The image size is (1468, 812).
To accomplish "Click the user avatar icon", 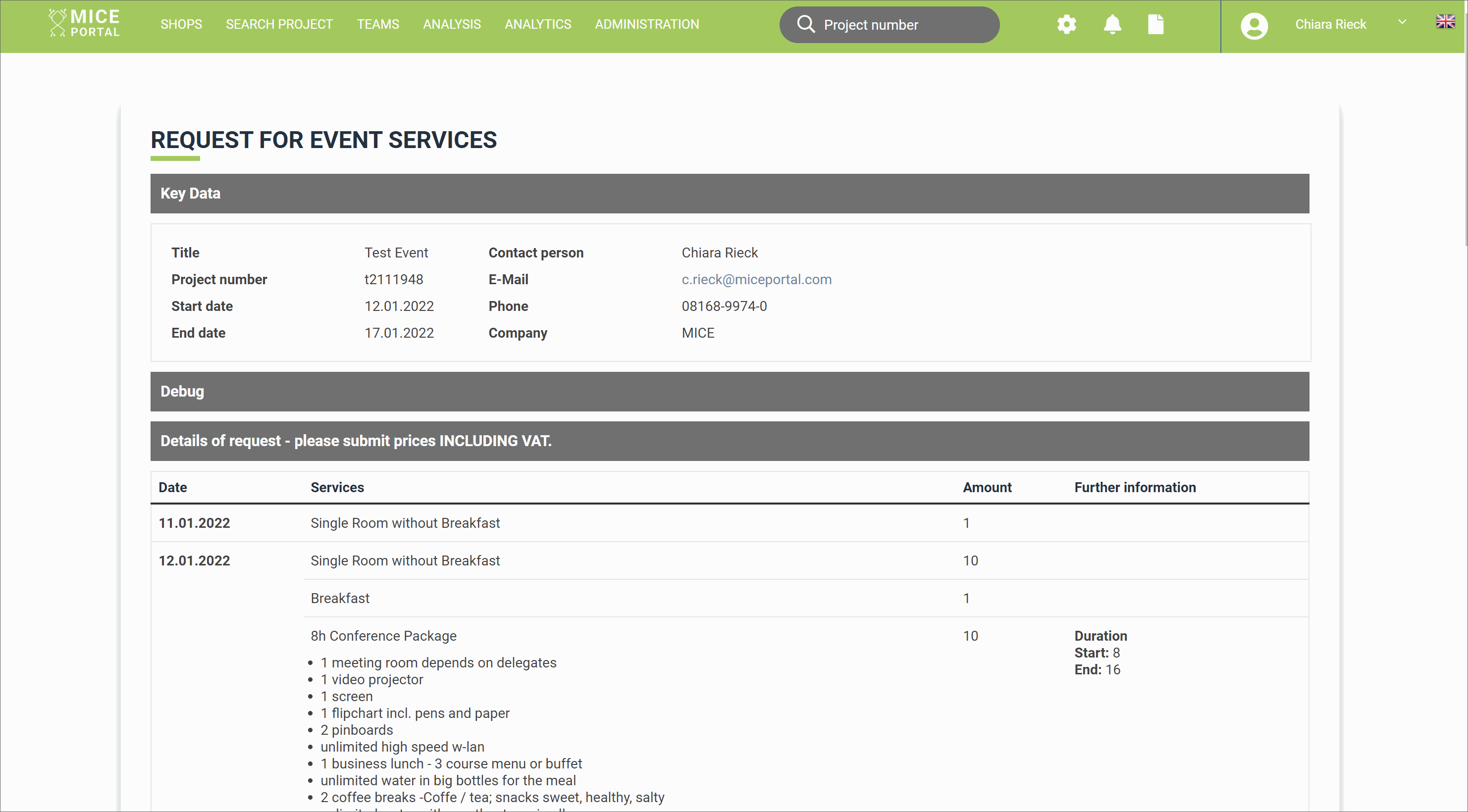I will pyautogui.click(x=1254, y=26).
